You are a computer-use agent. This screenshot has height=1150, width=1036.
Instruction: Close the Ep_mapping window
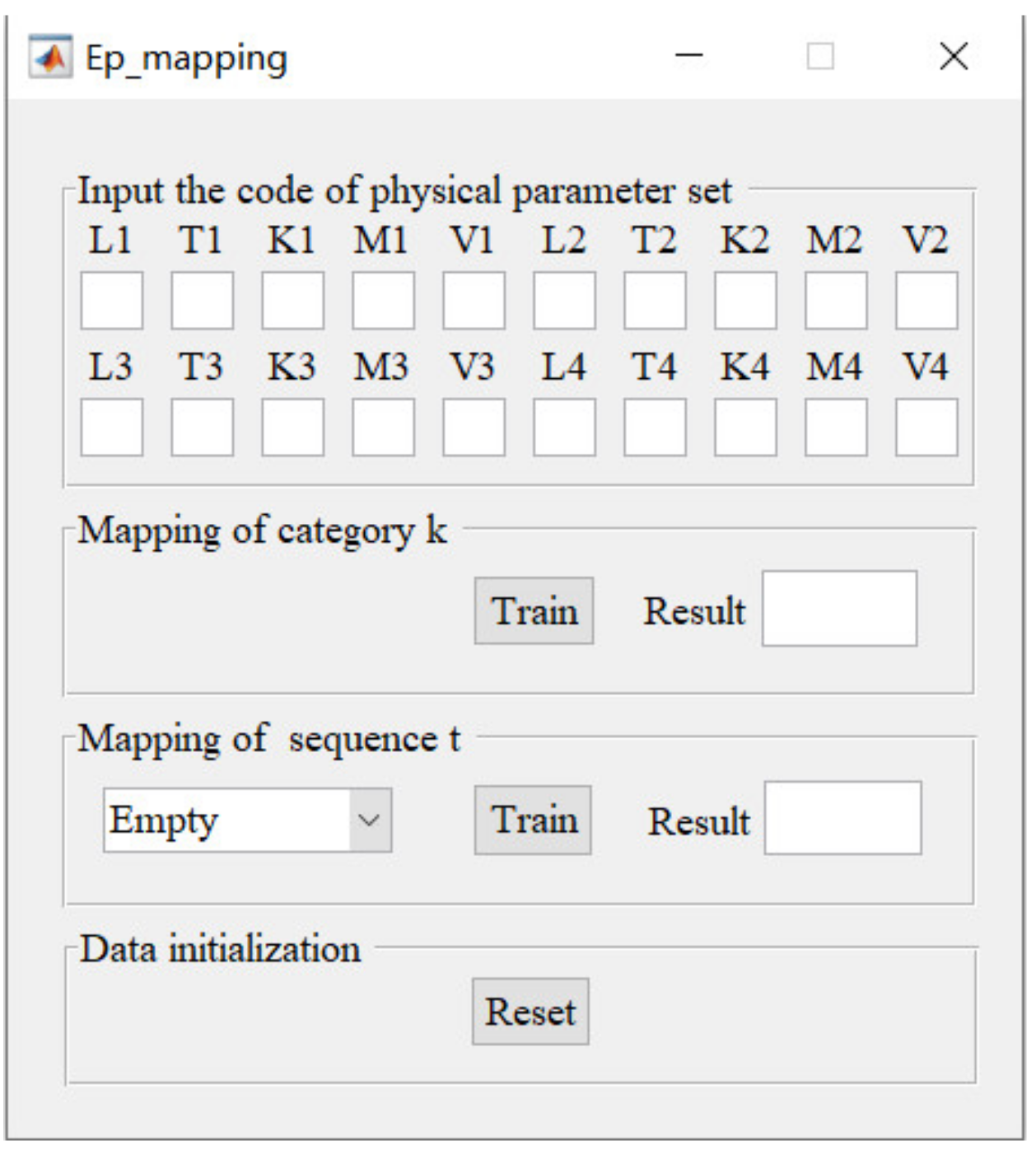954,56
